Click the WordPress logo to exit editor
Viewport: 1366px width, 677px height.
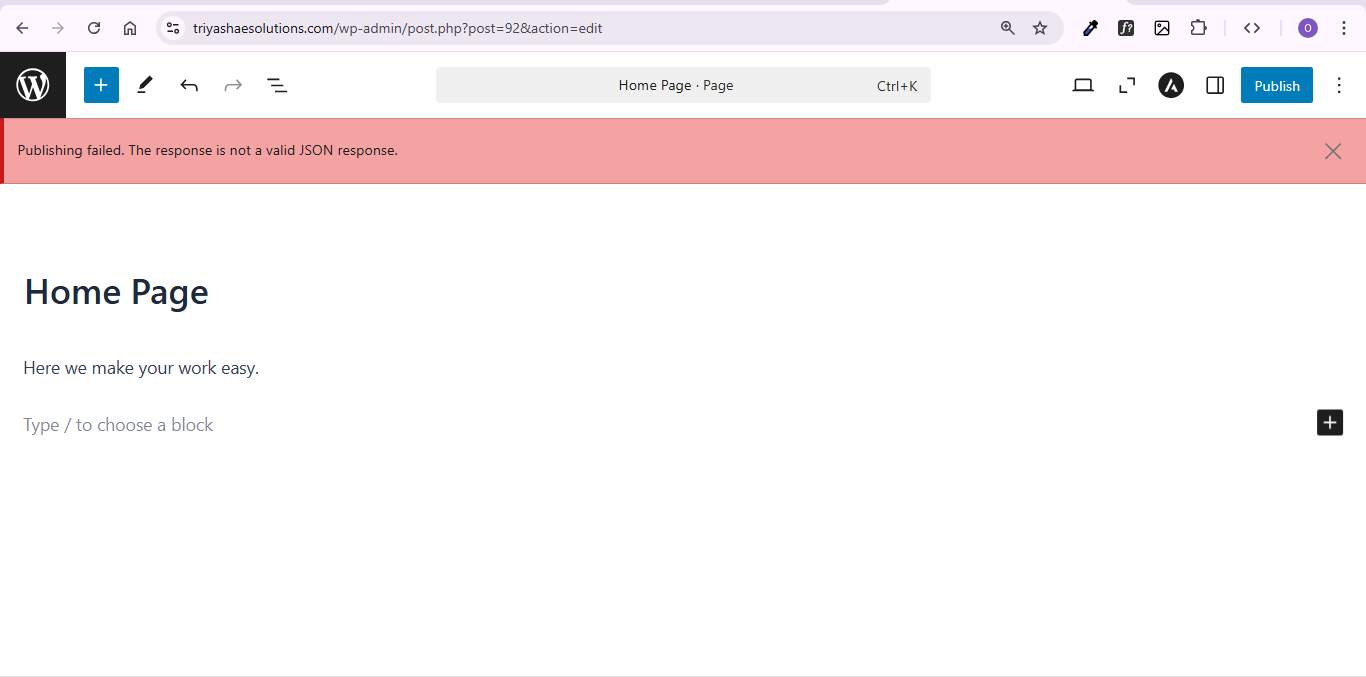[x=32, y=85]
